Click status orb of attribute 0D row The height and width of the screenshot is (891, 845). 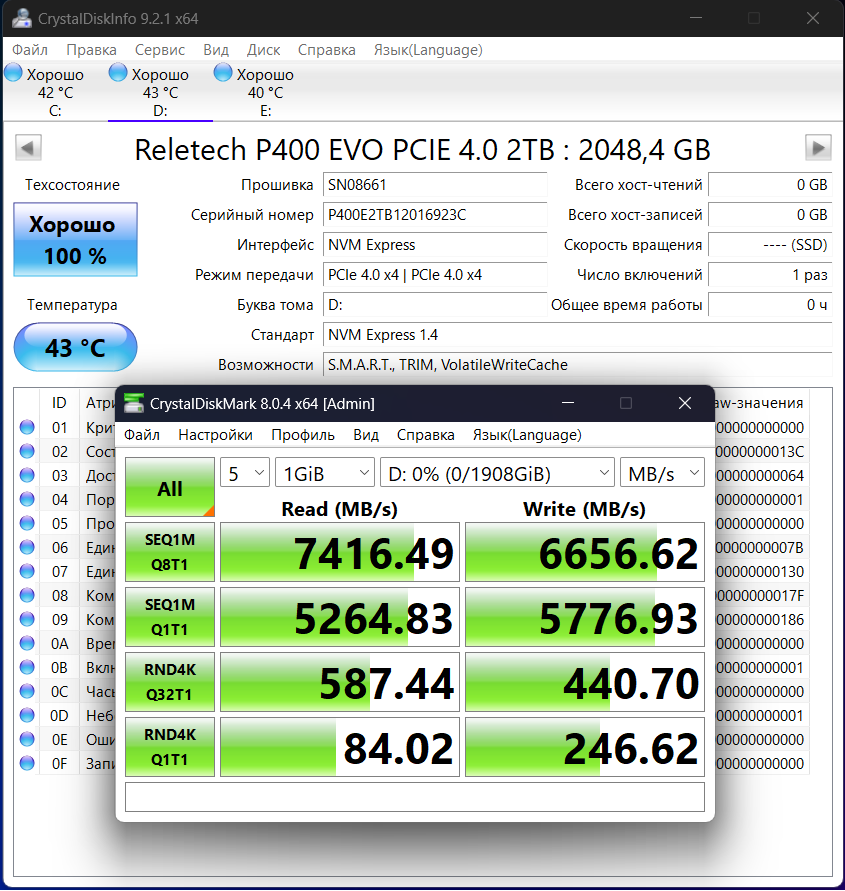coord(27,715)
